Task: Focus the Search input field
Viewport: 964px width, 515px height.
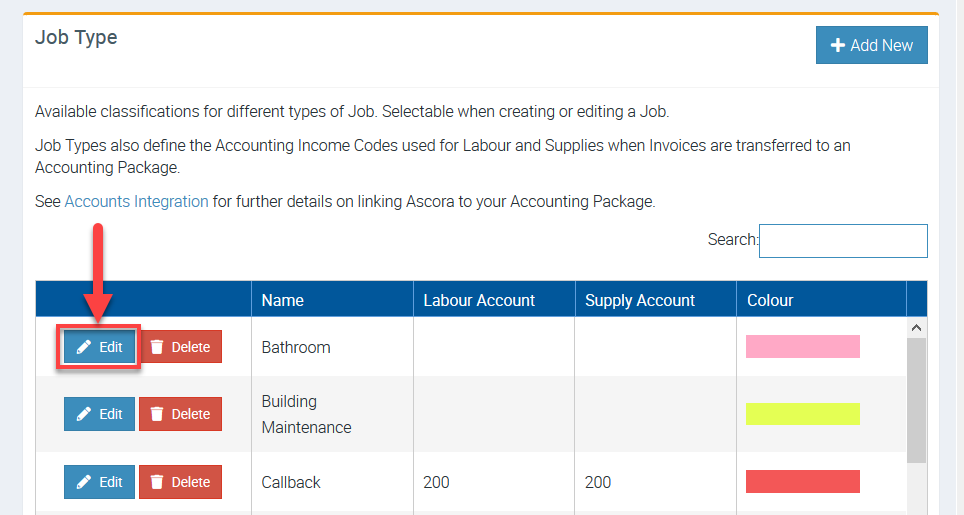Action: (843, 240)
